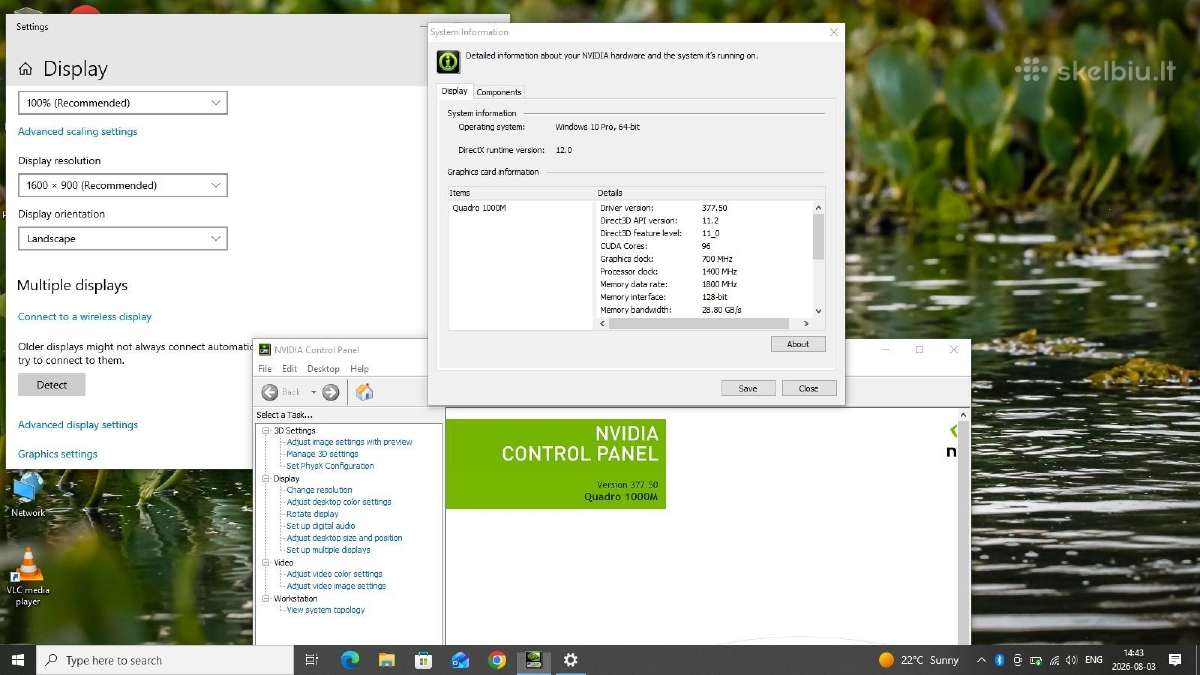Click the Settings home icon beside Display
Screen dimensions: 1200x675
[x=25, y=69]
